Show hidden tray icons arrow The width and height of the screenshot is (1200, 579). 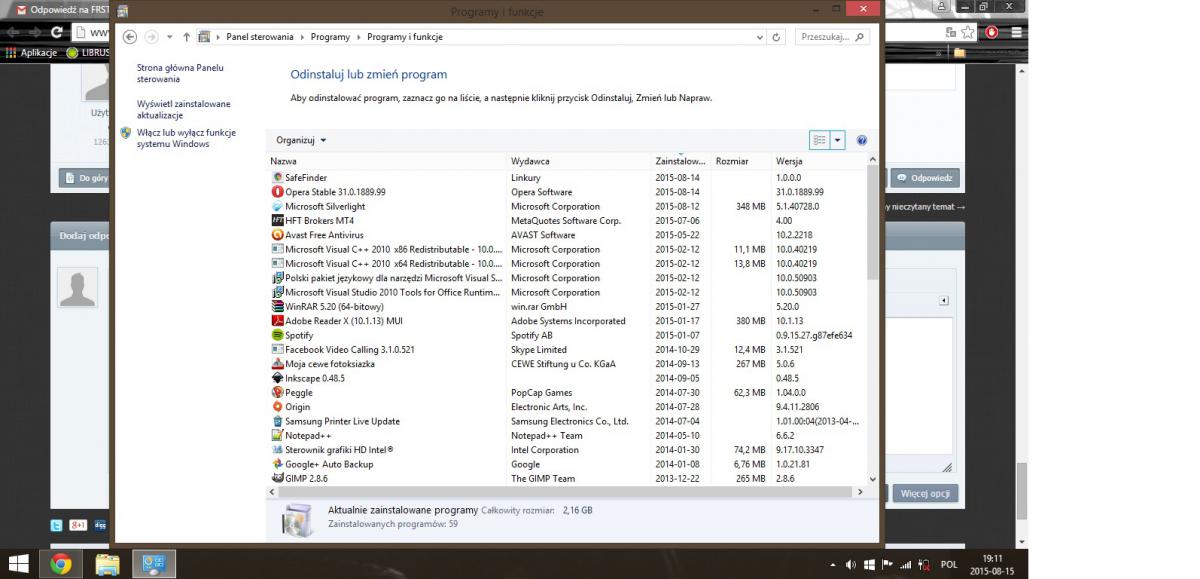click(x=834, y=565)
